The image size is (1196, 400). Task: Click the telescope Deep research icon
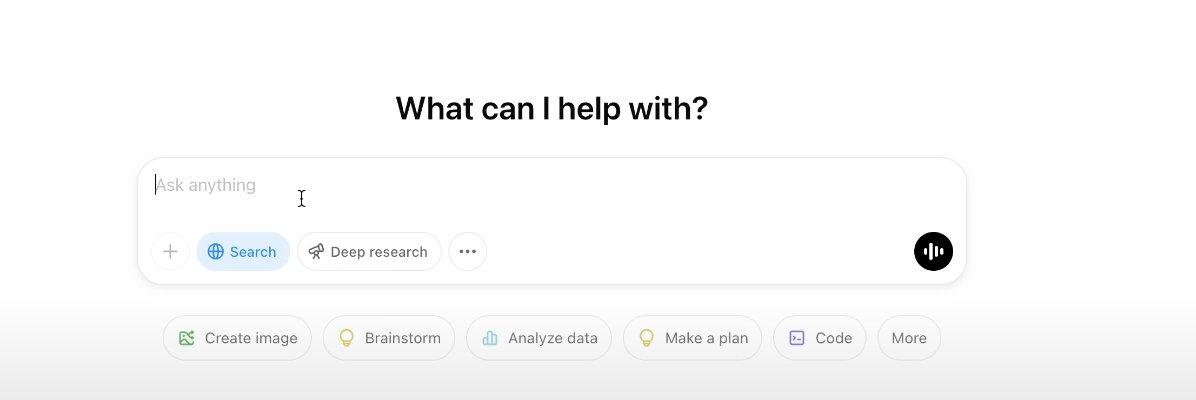tap(316, 252)
